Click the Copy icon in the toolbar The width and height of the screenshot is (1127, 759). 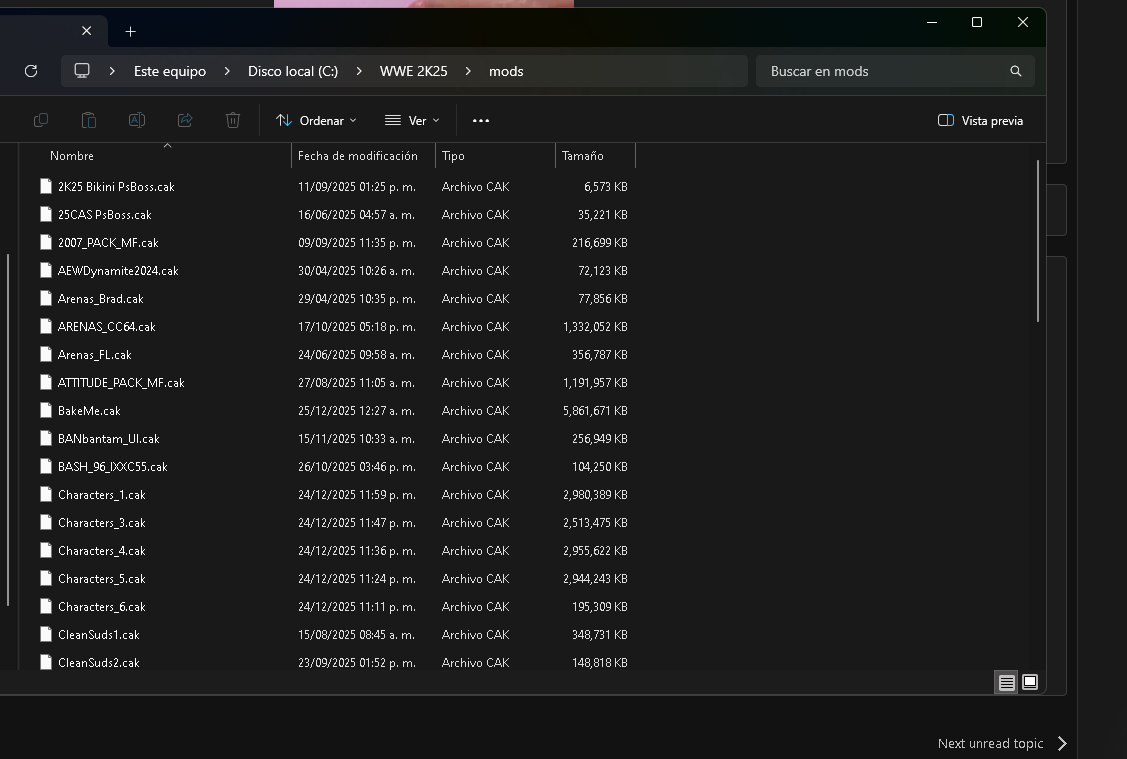pos(41,120)
